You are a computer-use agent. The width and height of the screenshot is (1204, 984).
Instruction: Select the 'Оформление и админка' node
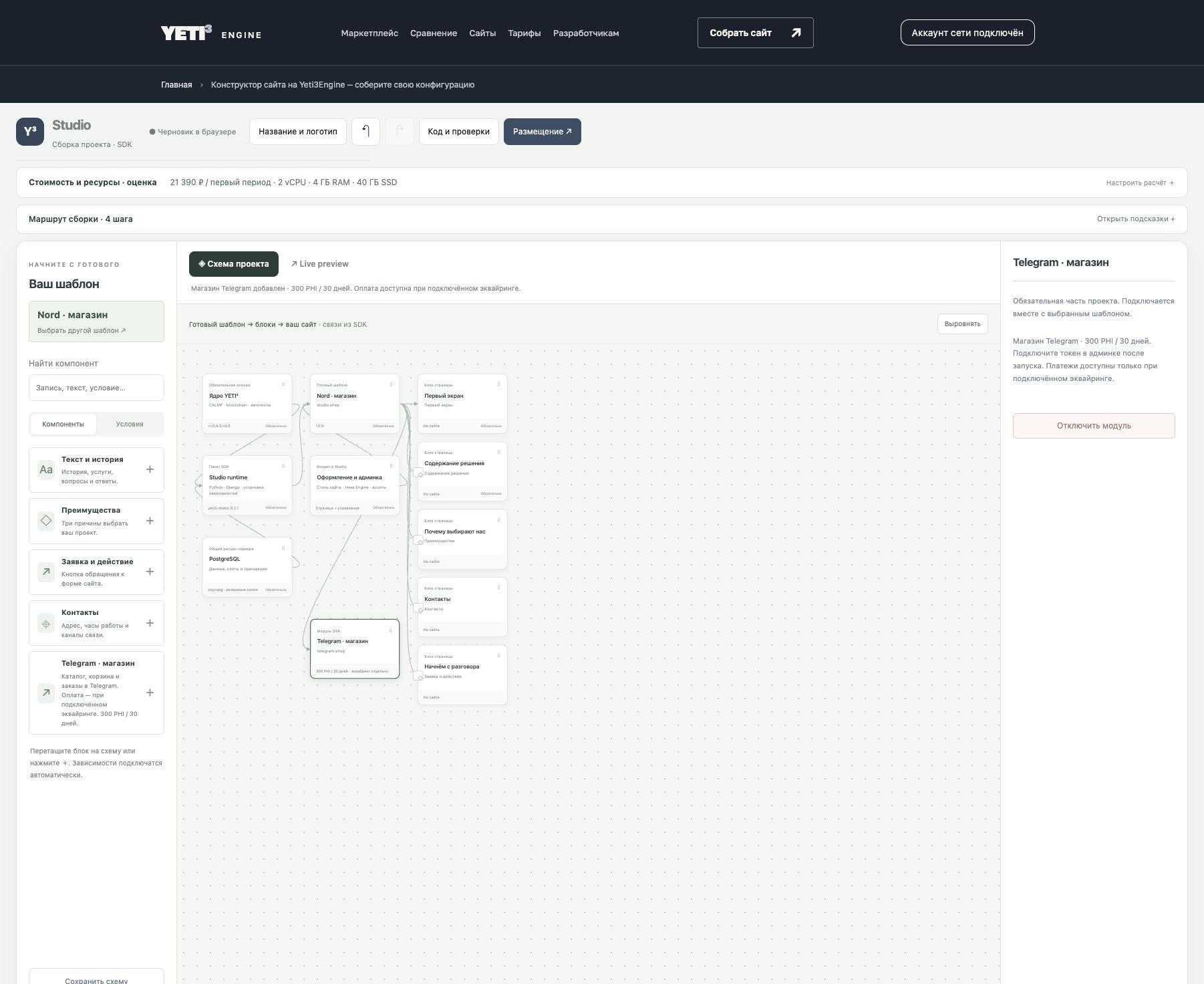pyautogui.click(x=355, y=485)
